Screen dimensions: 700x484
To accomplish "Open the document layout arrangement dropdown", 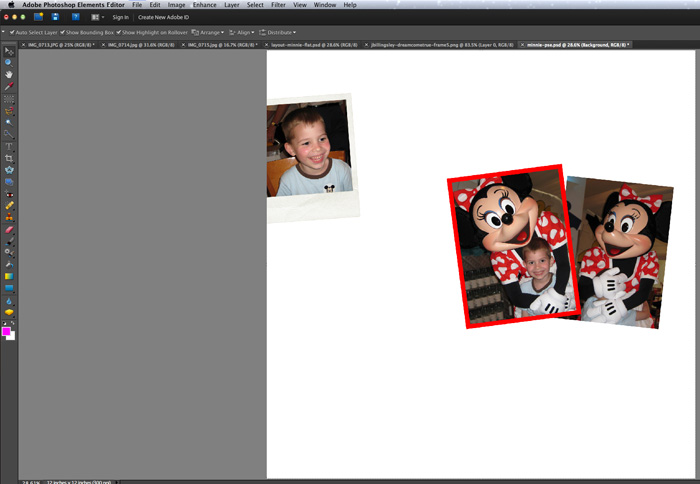I will 97,17.
